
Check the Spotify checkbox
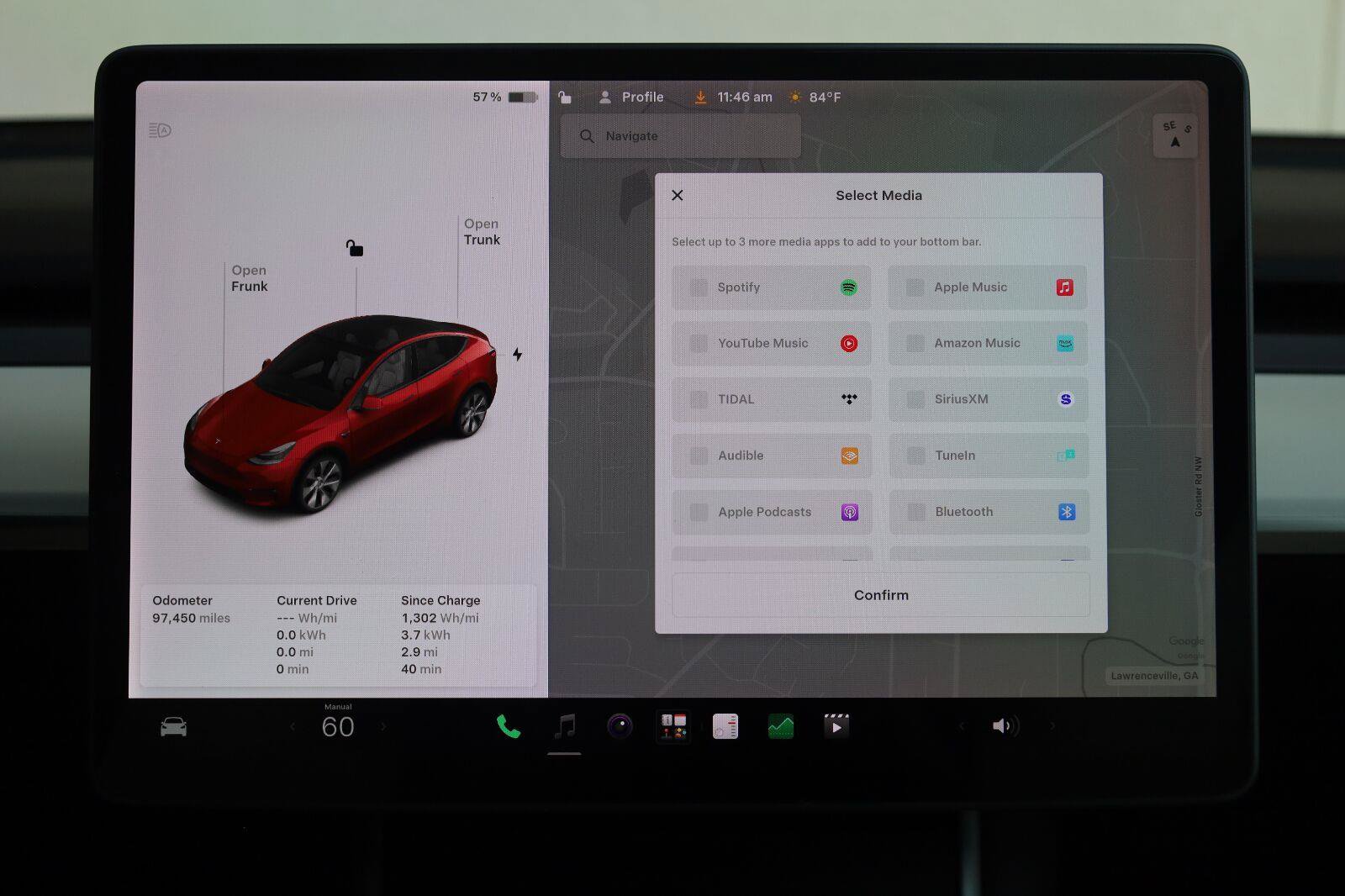(699, 287)
